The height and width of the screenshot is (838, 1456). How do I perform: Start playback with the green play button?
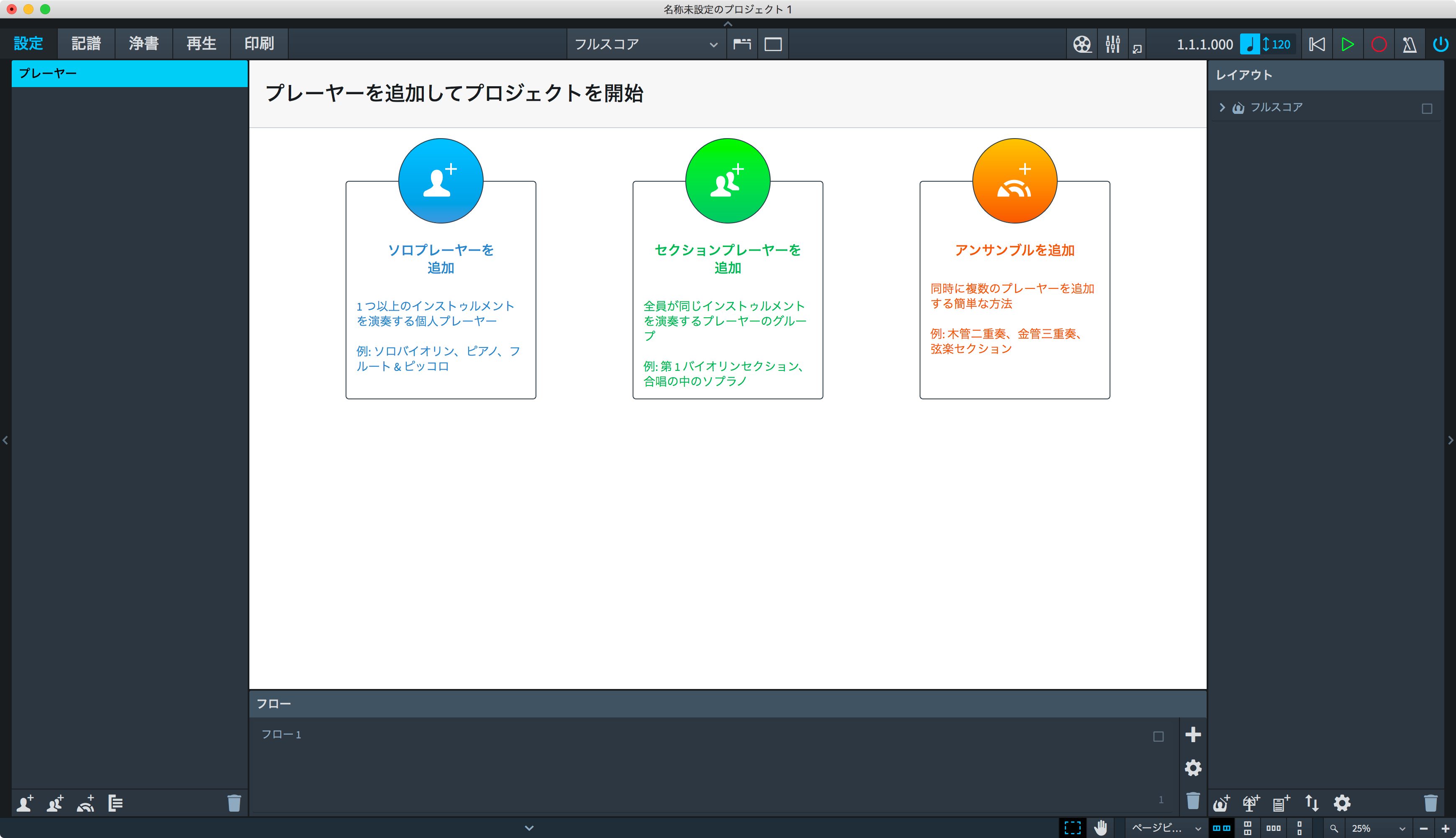coord(1347,44)
